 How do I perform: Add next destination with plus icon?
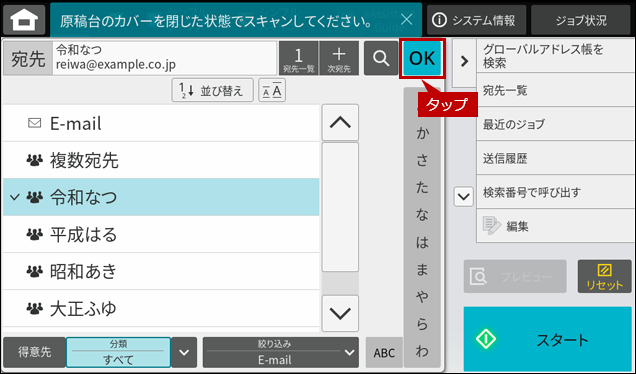[x=339, y=58]
